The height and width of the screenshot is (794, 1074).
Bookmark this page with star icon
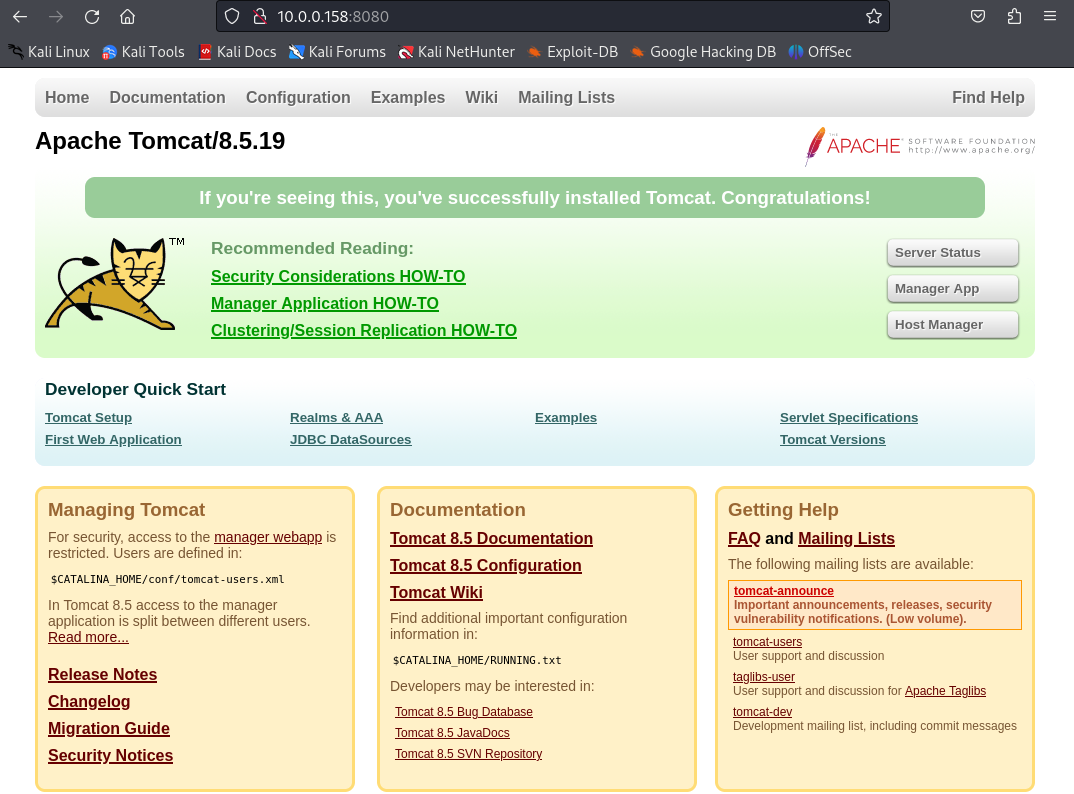[873, 16]
